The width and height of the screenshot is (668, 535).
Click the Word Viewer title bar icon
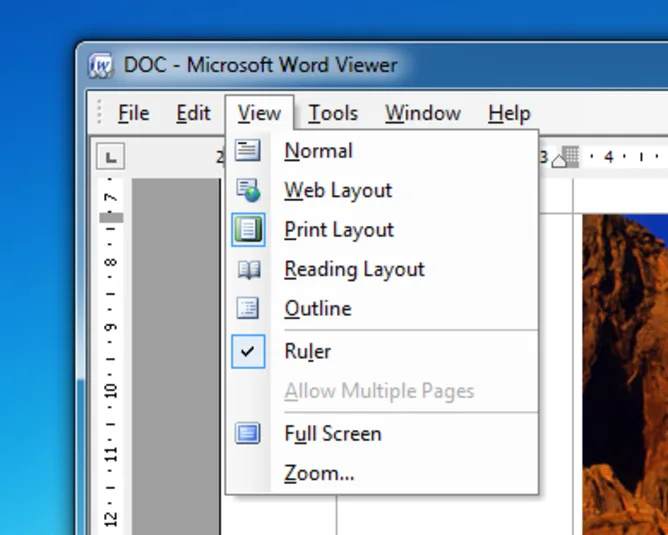[101, 66]
